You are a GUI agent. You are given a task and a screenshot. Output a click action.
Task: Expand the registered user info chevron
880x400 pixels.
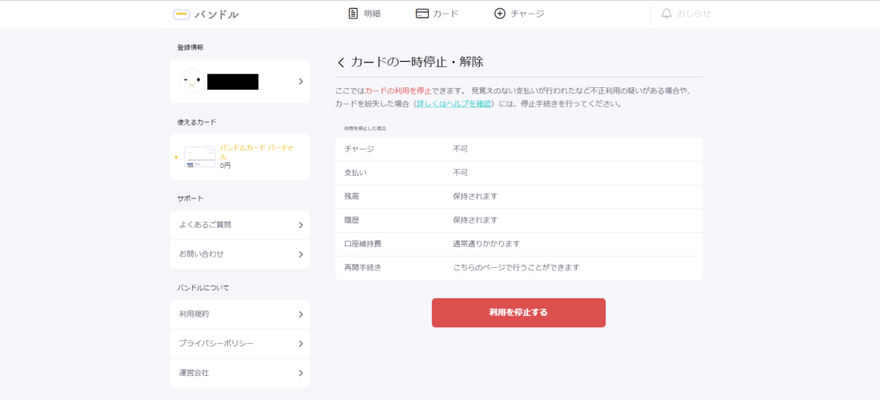[301, 81]
